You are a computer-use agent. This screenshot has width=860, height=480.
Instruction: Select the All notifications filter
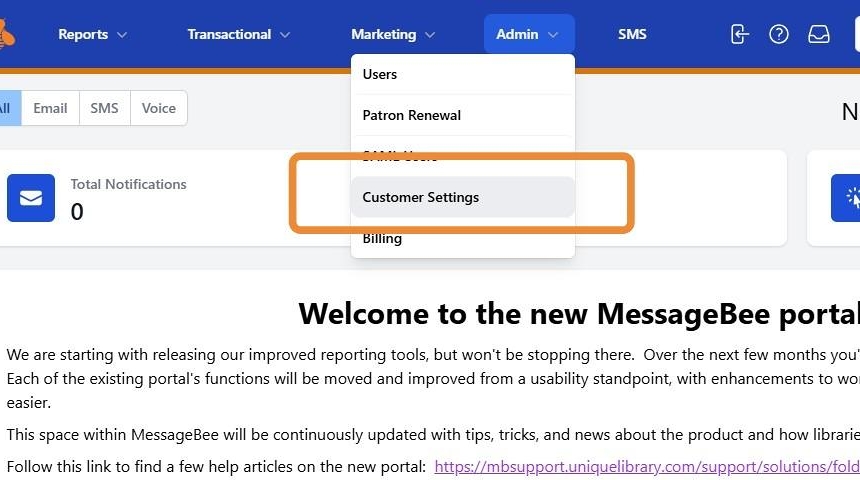click(x=6, y=108)
